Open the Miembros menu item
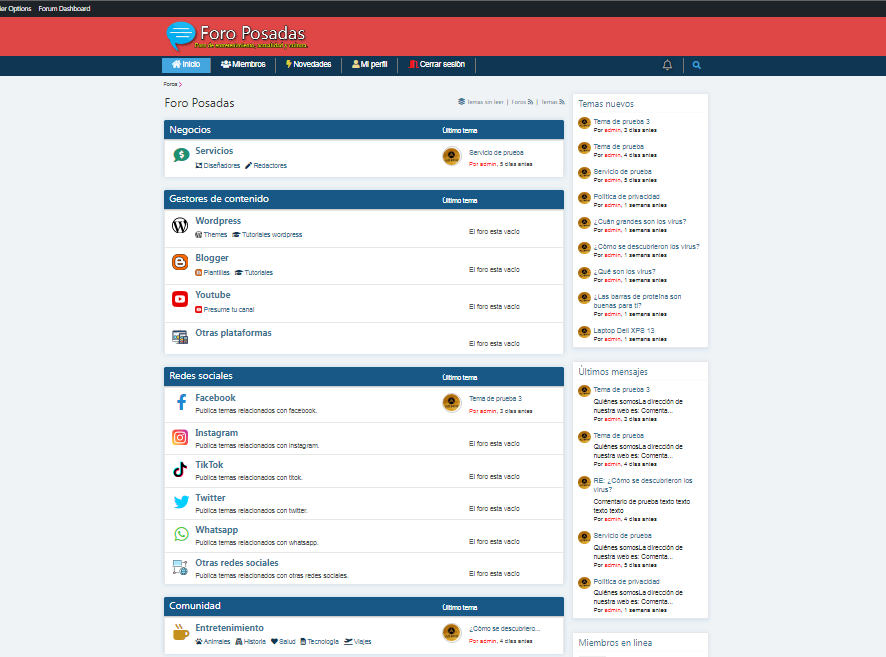 [243, 64]
